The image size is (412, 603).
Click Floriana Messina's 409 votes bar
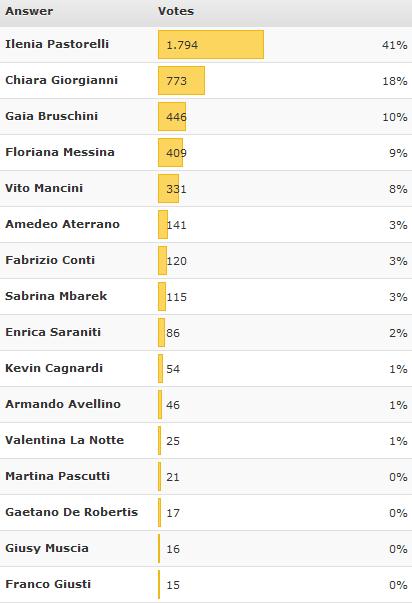tap(170, 153)
